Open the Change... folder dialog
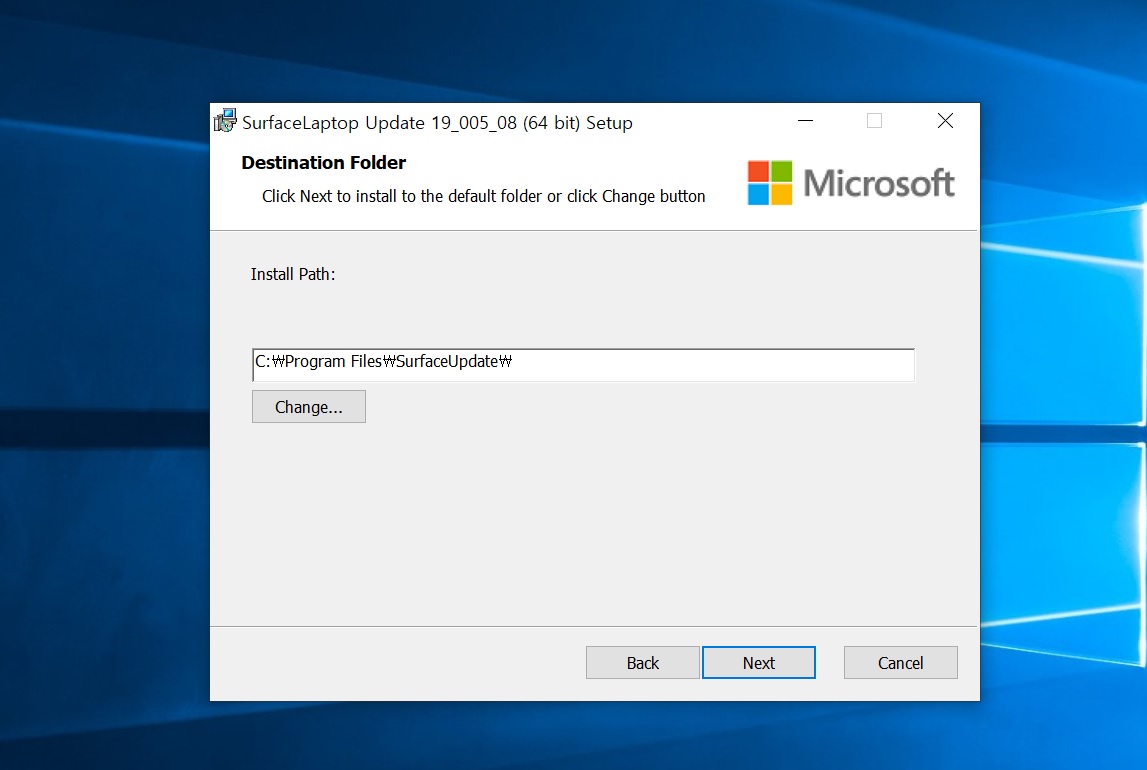The height and width of the screenshot is (770, 1147). click(309, 407)
